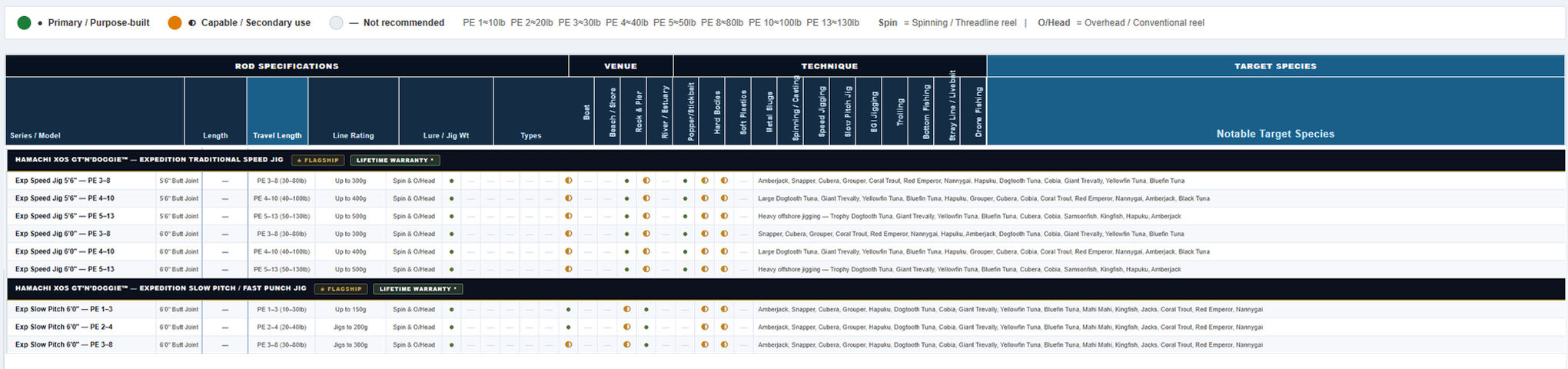Select the row Exp Speed Jig 5'6" — PE 5–13
Screen dimensions: 1568x369
pyautogui.click(x=786, y=216)
